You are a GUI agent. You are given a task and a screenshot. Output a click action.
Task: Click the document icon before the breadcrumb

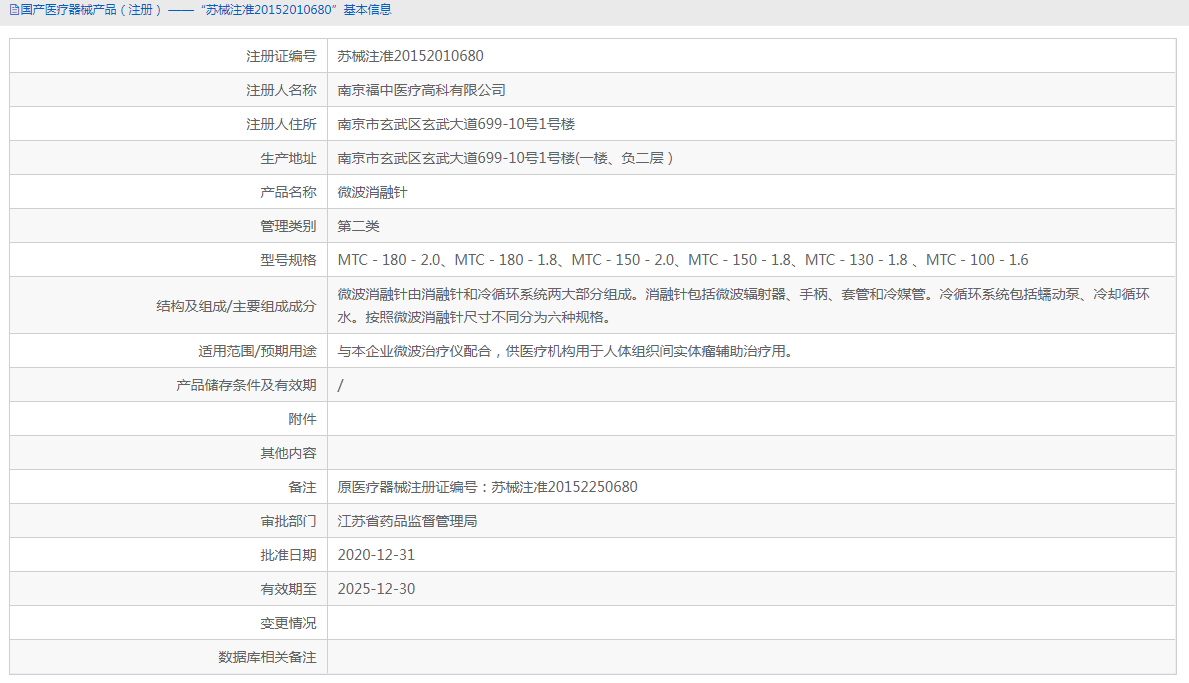click(x=14, y=10)
